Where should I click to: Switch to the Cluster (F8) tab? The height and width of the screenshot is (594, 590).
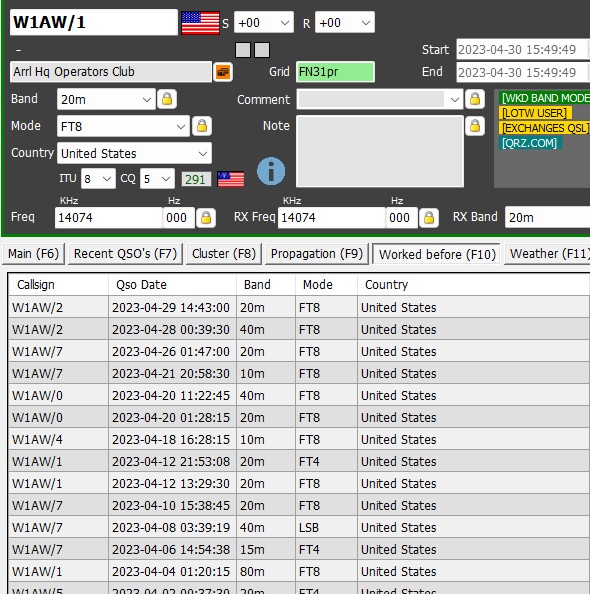[x=224, y=254]
